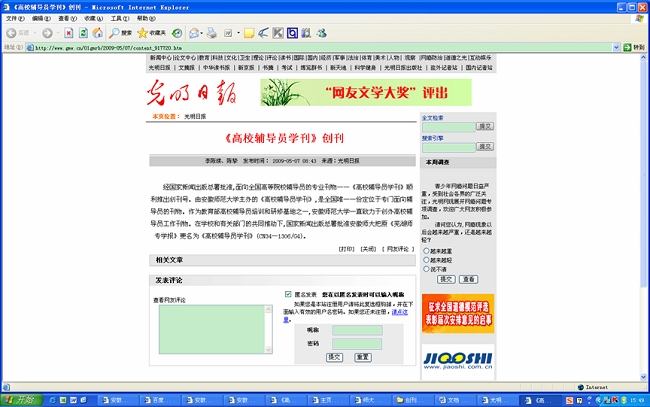Click inside the full-text search input field
This screenshot has height=407, width=650.
click(x=449, y=126)
